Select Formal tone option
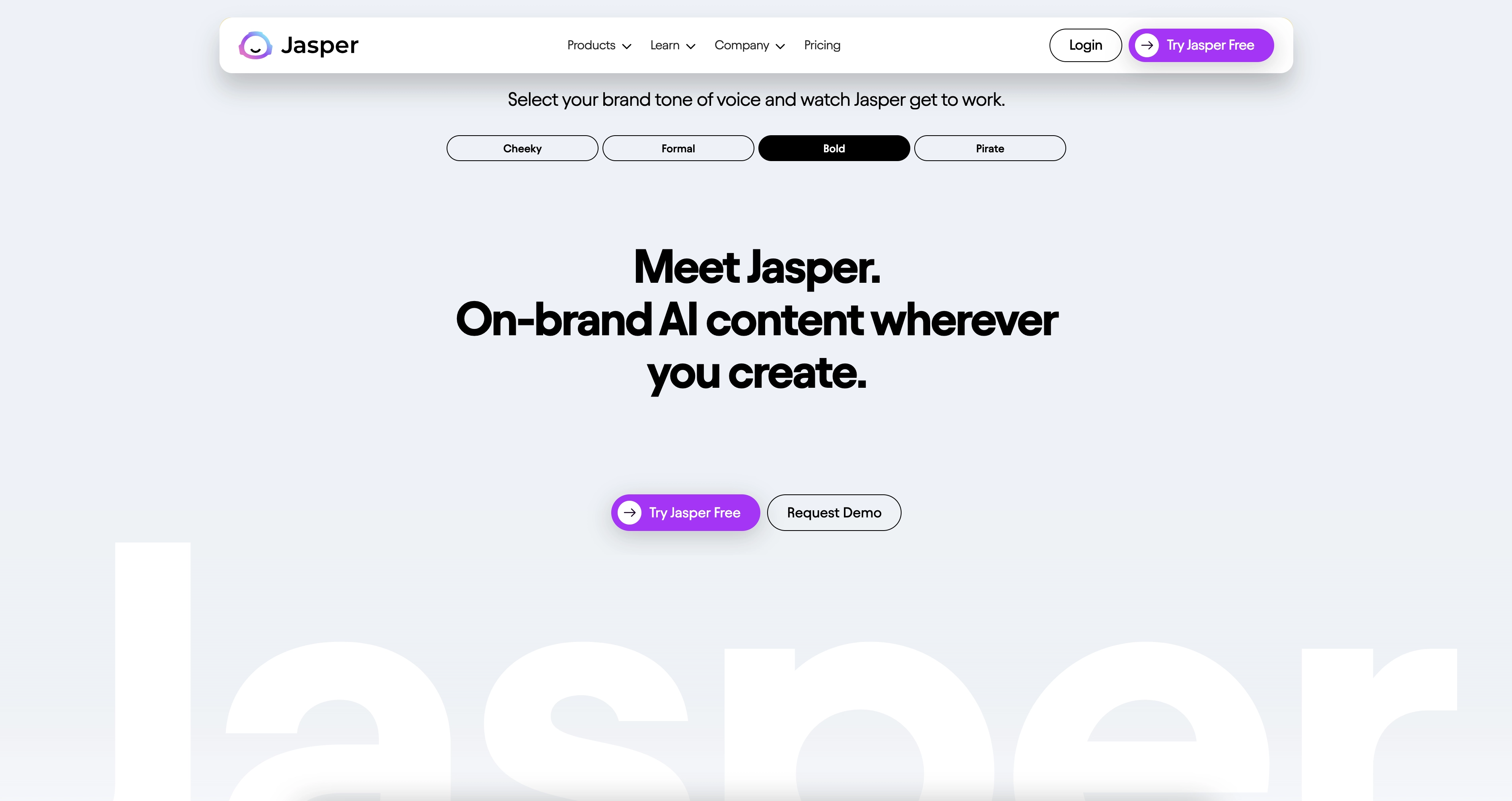 [678, 148]
